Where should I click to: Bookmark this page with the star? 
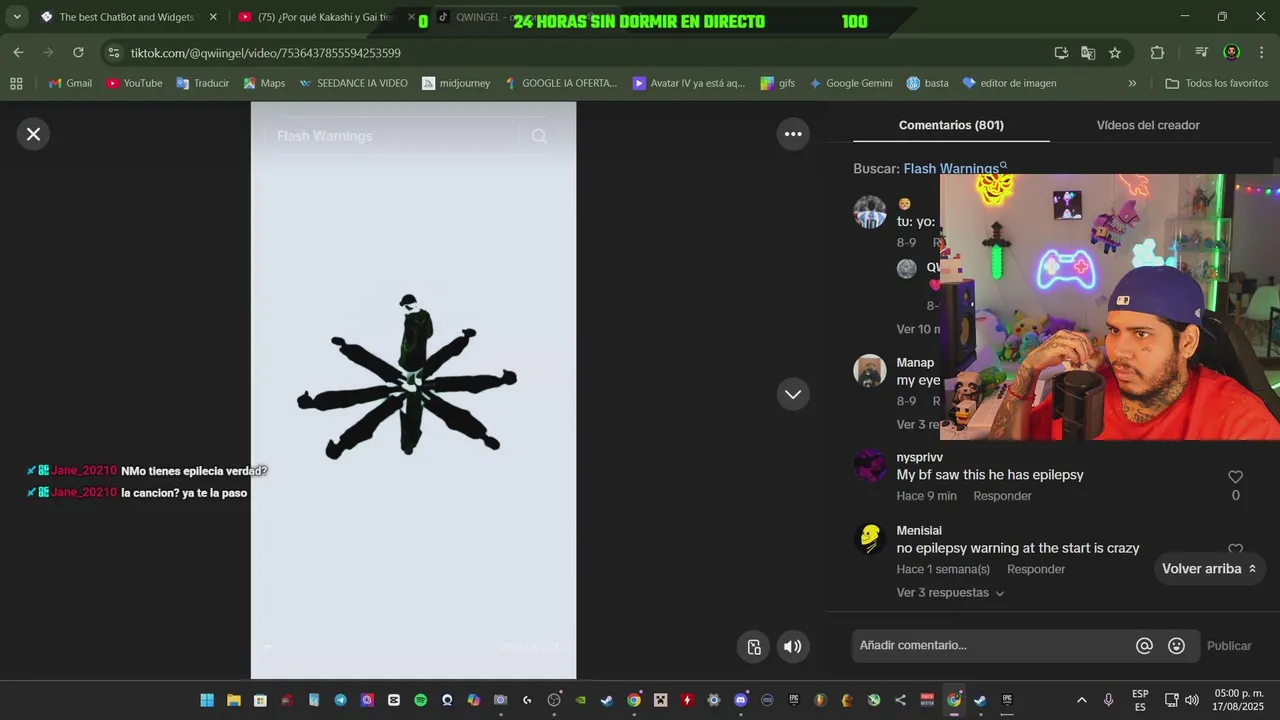click(1115, 53)
